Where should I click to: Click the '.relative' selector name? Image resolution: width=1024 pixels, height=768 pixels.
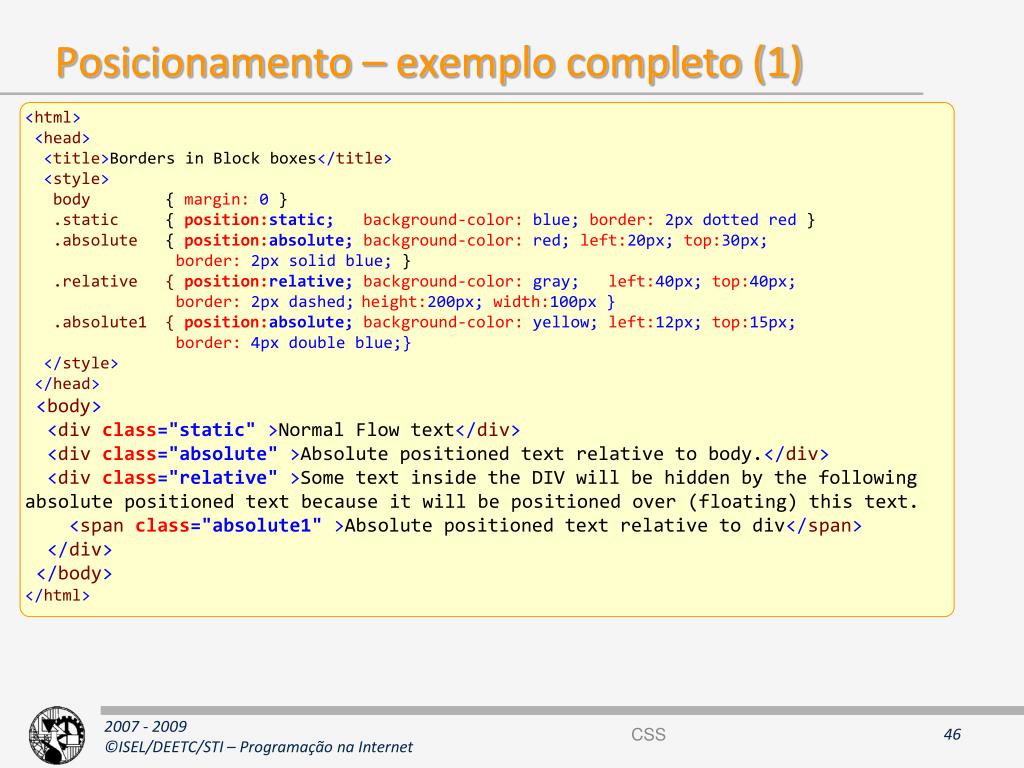[95, 281]
